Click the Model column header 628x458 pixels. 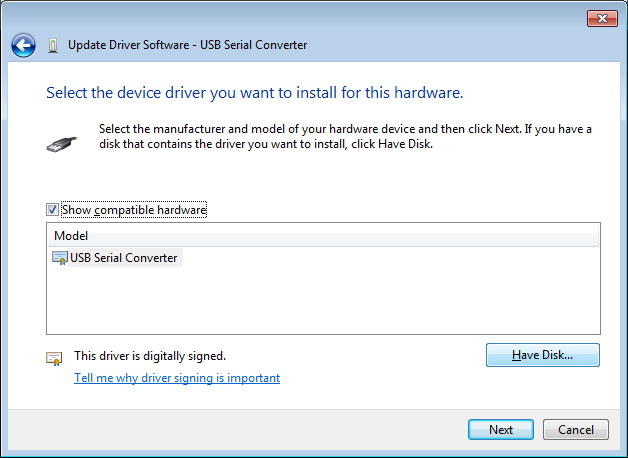tap(71, 236)
